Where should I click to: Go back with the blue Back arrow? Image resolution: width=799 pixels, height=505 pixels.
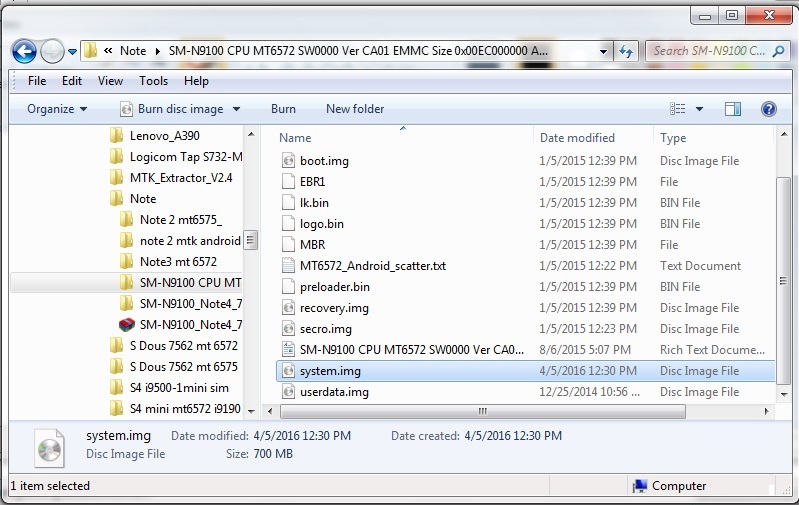click(24, 51)
